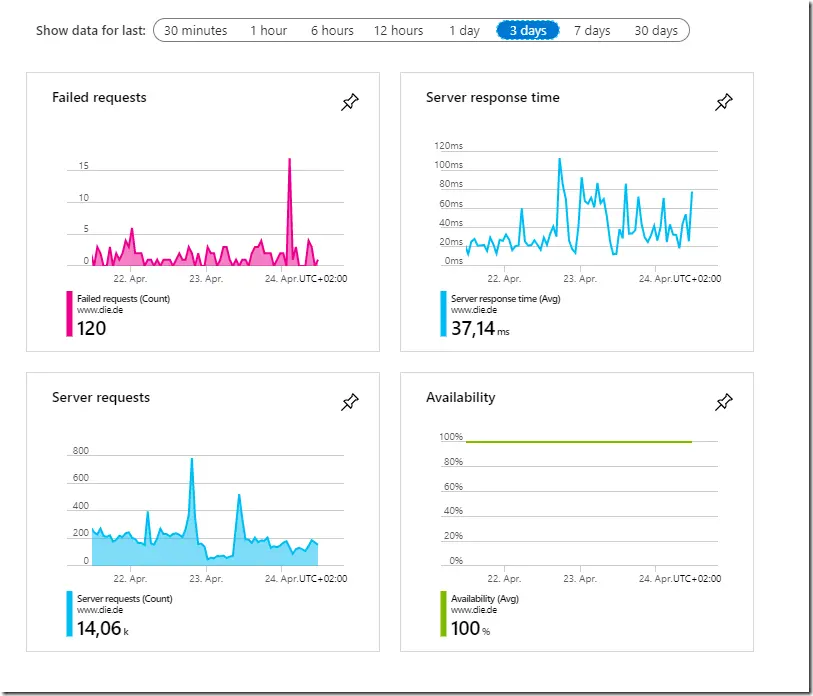Viewport: 813px width, 696px height.
Task: Select the 30 minutes time range
Action: click(x=195, y=31)
